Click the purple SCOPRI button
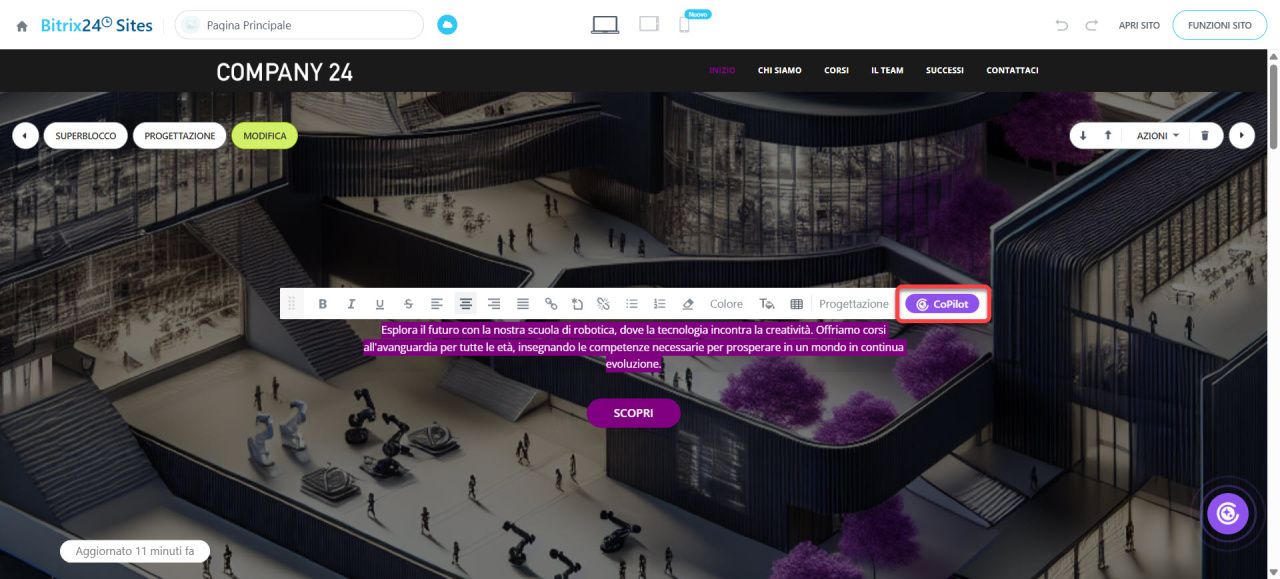 tap(633, 413)
